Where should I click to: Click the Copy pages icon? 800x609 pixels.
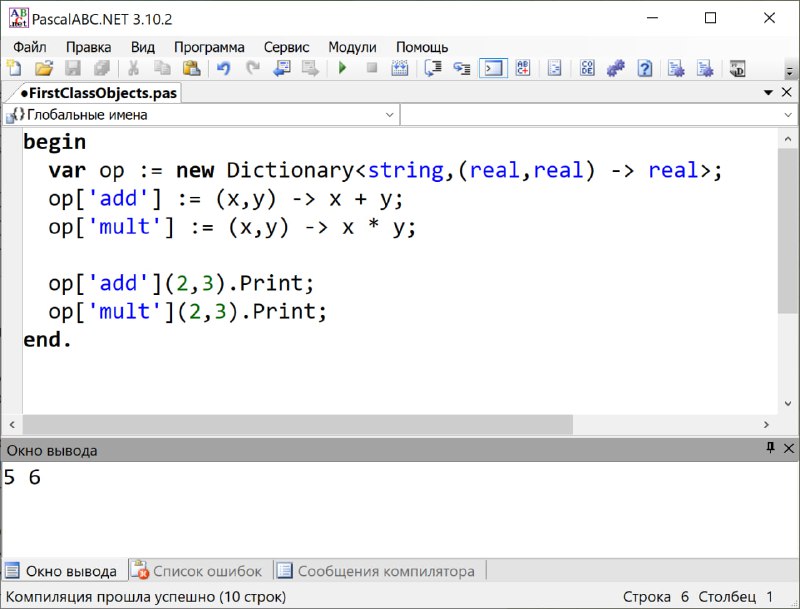(x=162, y=68)
